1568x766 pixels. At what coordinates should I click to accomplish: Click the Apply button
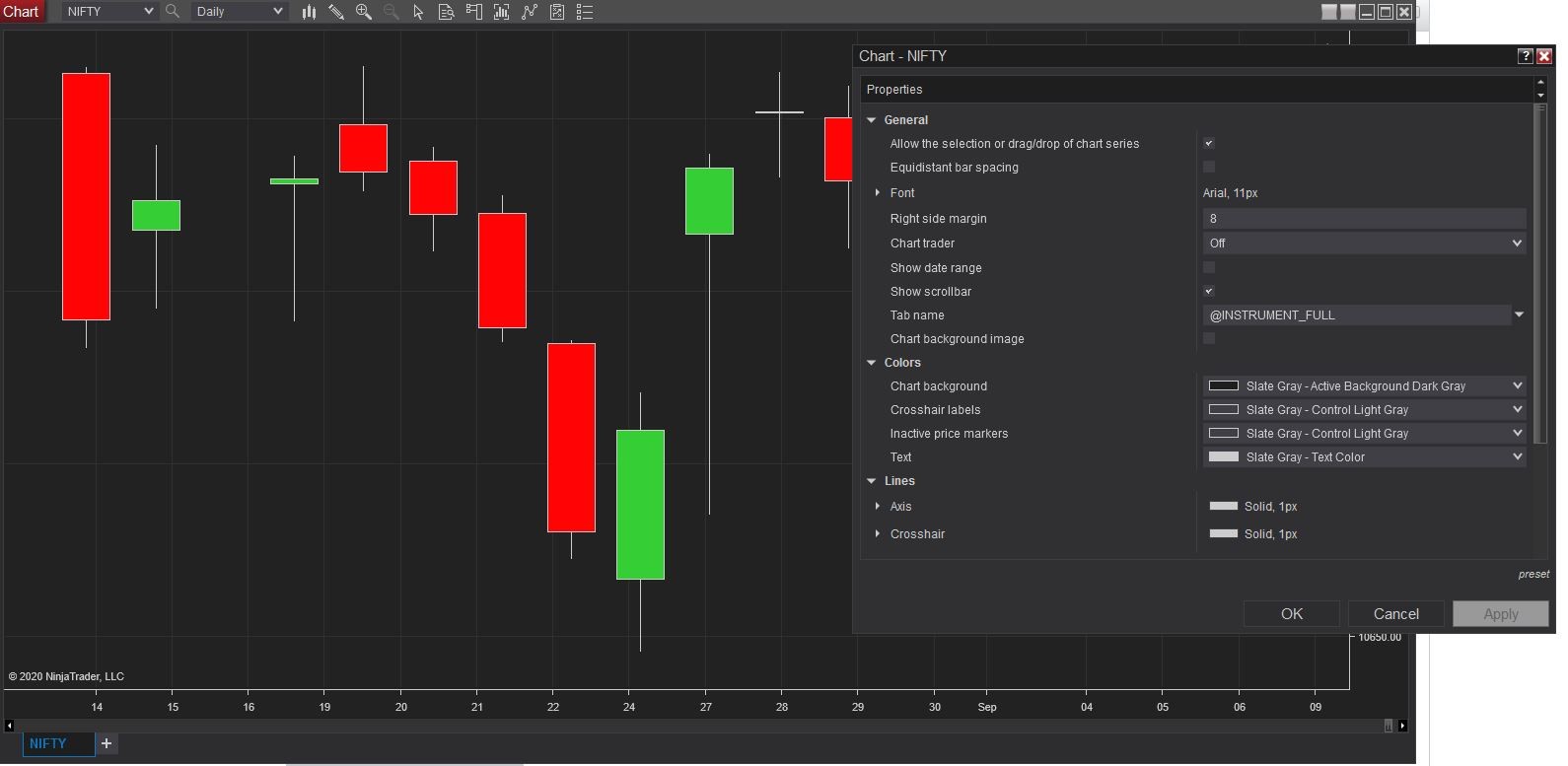pos(1501,614)
